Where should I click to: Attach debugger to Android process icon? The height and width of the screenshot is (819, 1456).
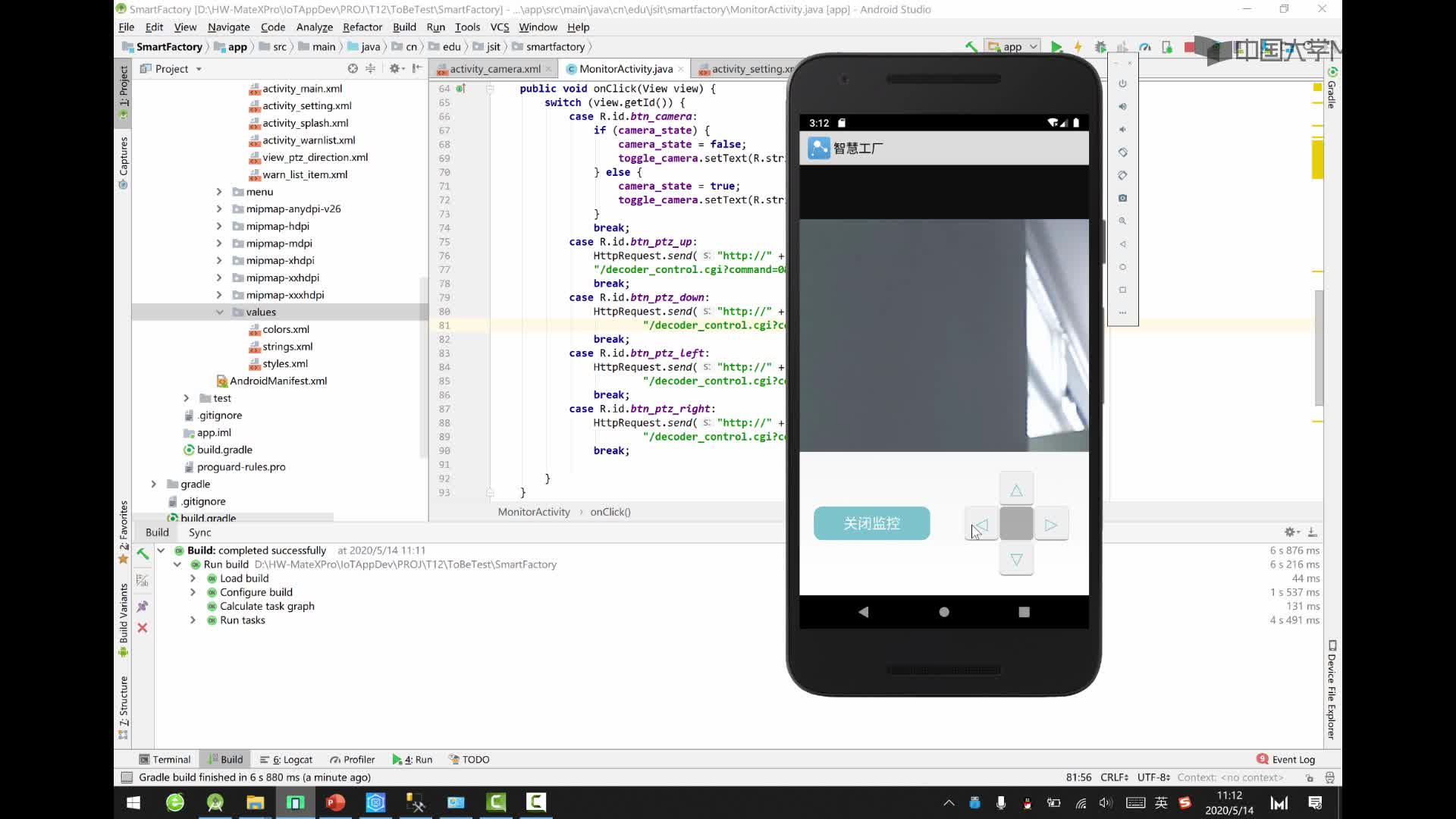click(1167, 47)
